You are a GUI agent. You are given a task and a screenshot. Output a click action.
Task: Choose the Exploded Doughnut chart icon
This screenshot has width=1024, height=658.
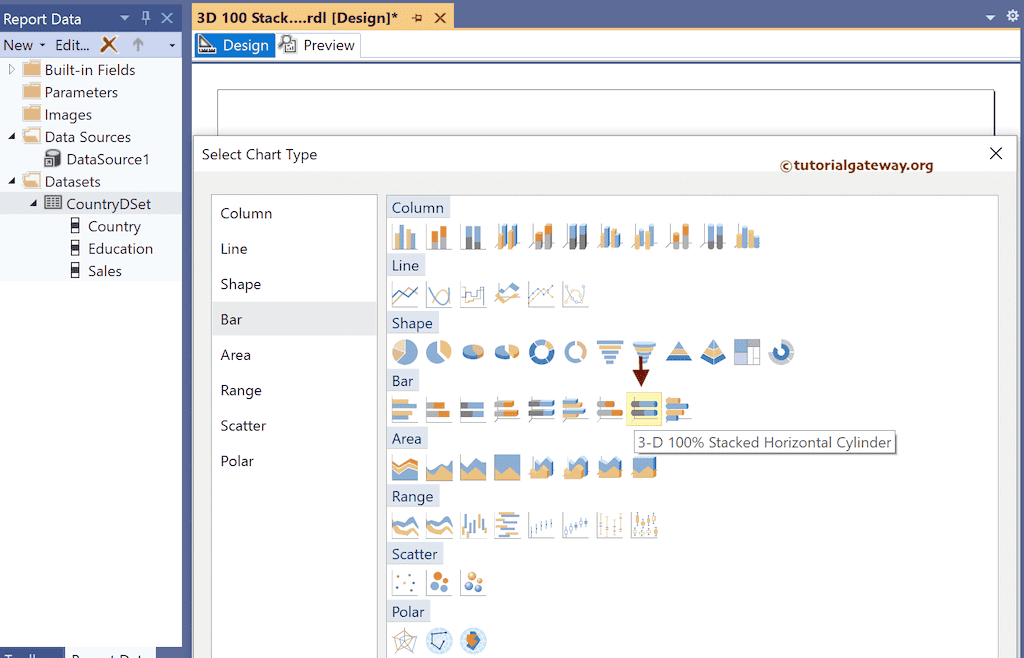click(575, 352)
